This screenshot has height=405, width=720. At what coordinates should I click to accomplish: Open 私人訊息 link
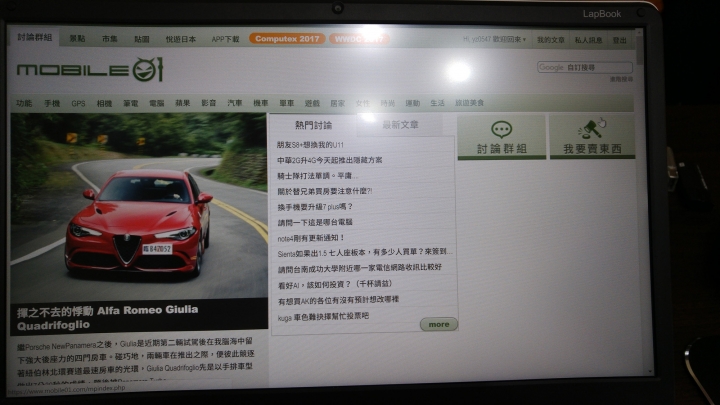(x=588, y=40)
